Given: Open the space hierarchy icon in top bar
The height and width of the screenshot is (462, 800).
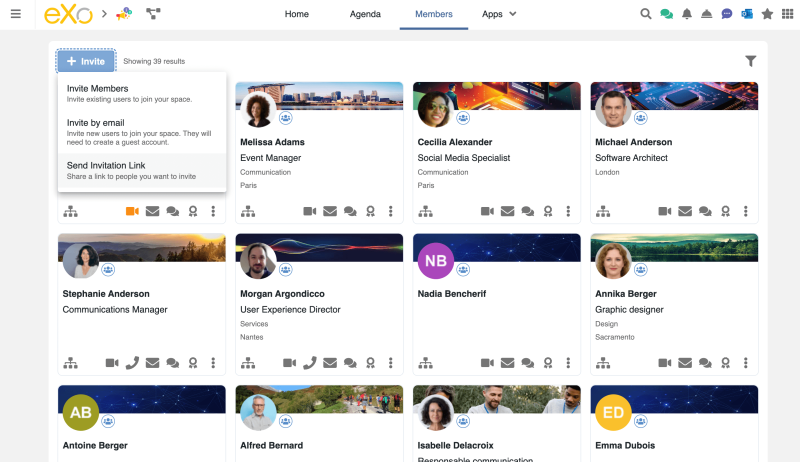Looking at the screenshot, I should tap(153, 14).
